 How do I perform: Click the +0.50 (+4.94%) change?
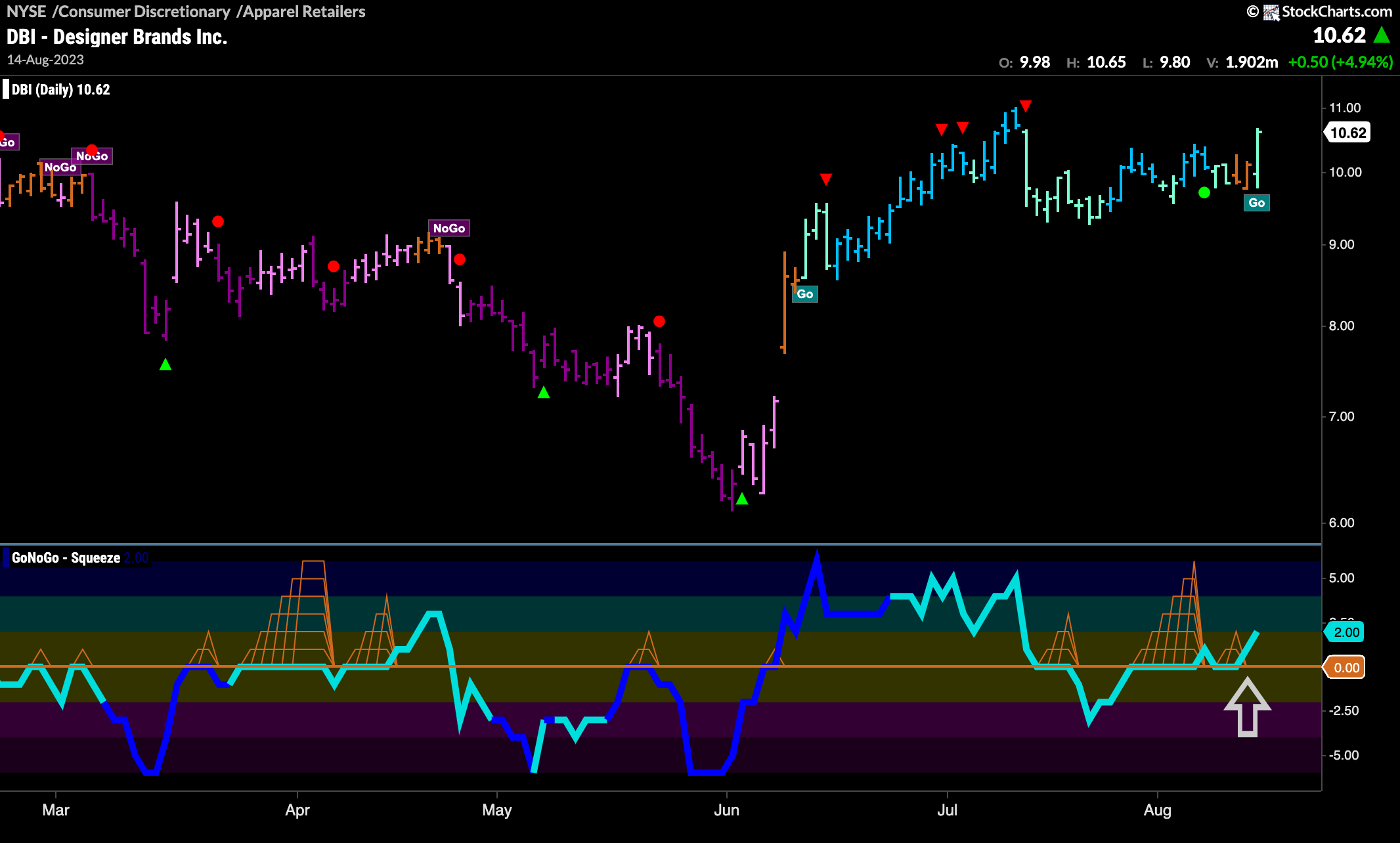point(1340,62)
